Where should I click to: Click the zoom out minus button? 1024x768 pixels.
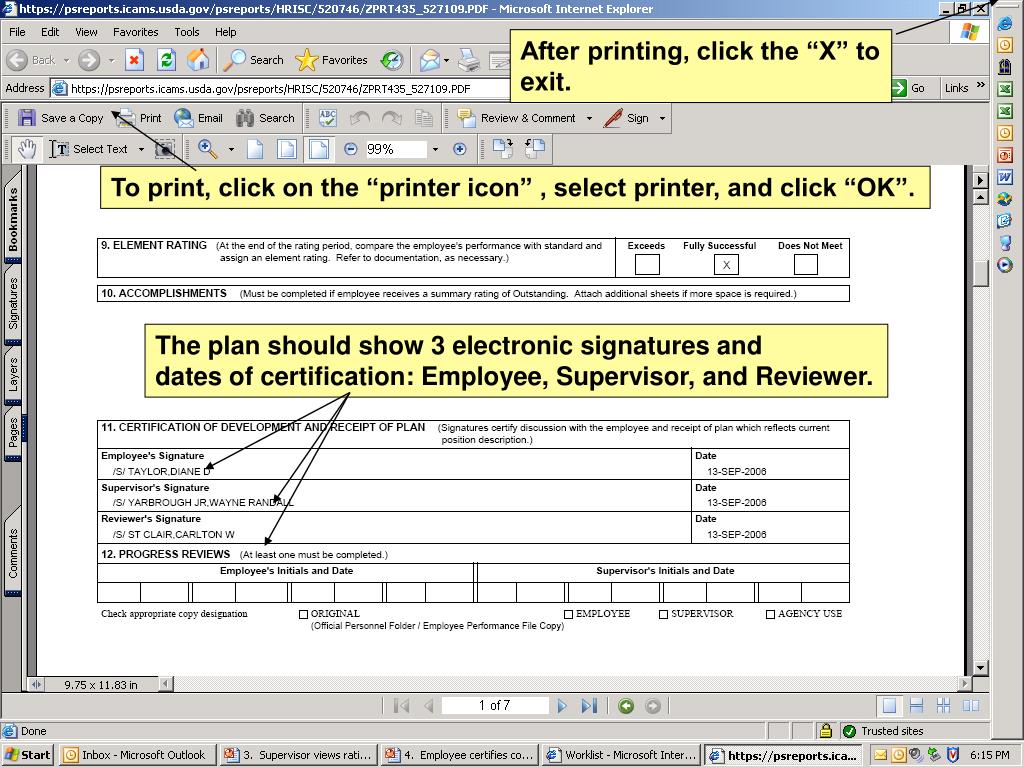(x=351, y=149)
